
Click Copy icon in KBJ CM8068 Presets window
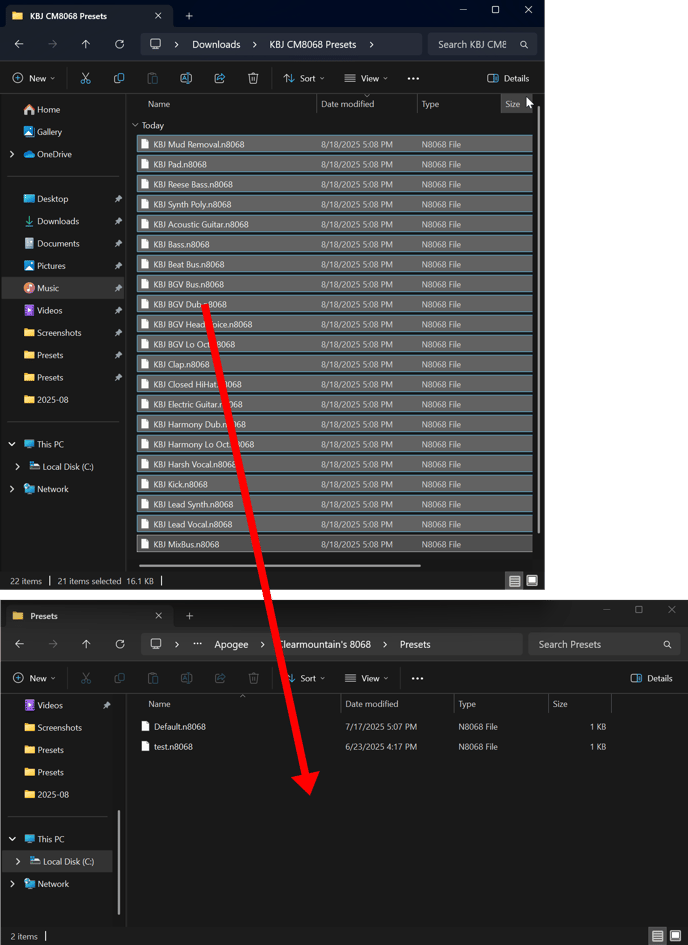tap(119, 78)
